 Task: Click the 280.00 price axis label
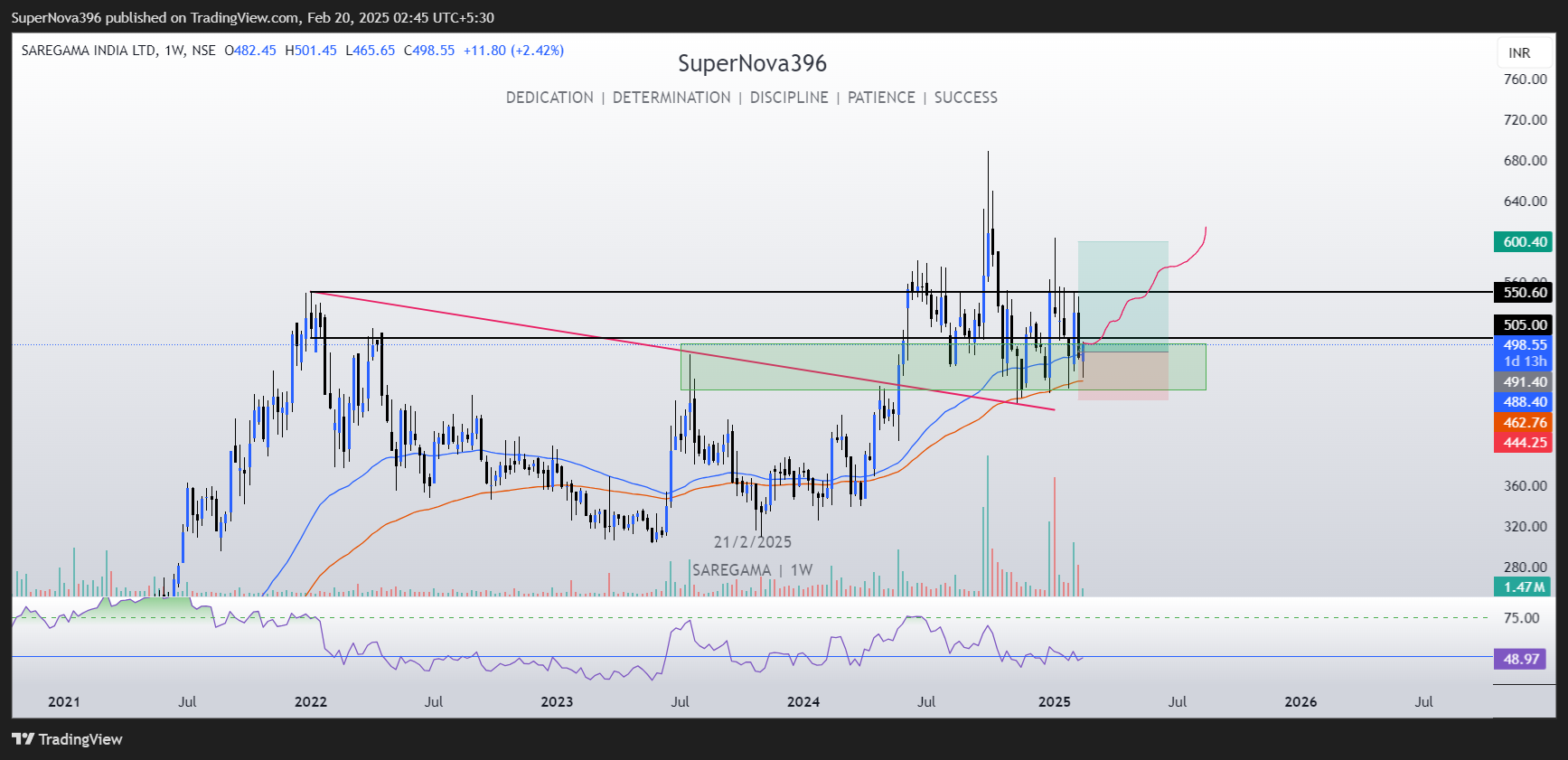1526,568
